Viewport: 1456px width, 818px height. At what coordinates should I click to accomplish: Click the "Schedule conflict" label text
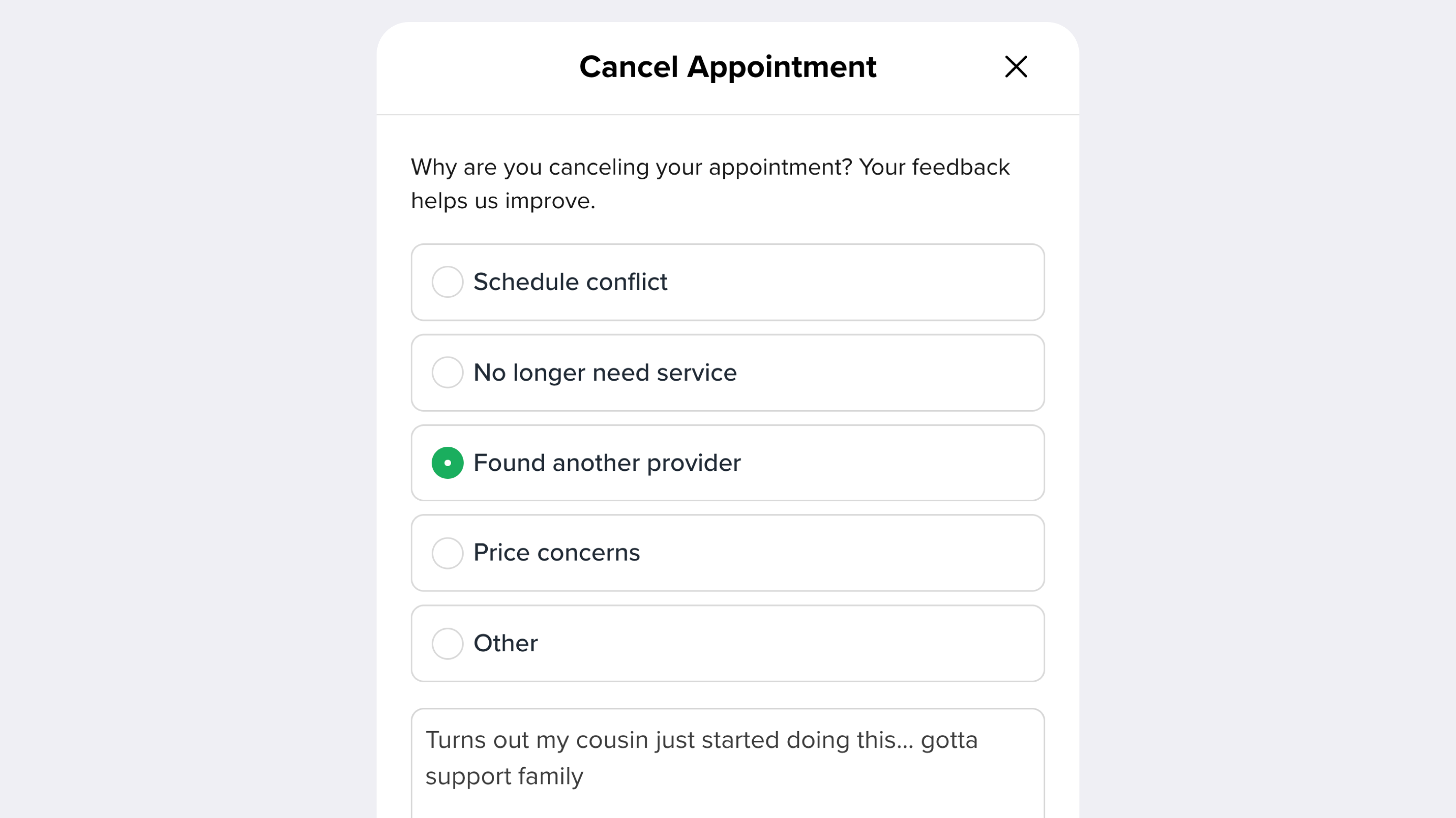(570, 282)
